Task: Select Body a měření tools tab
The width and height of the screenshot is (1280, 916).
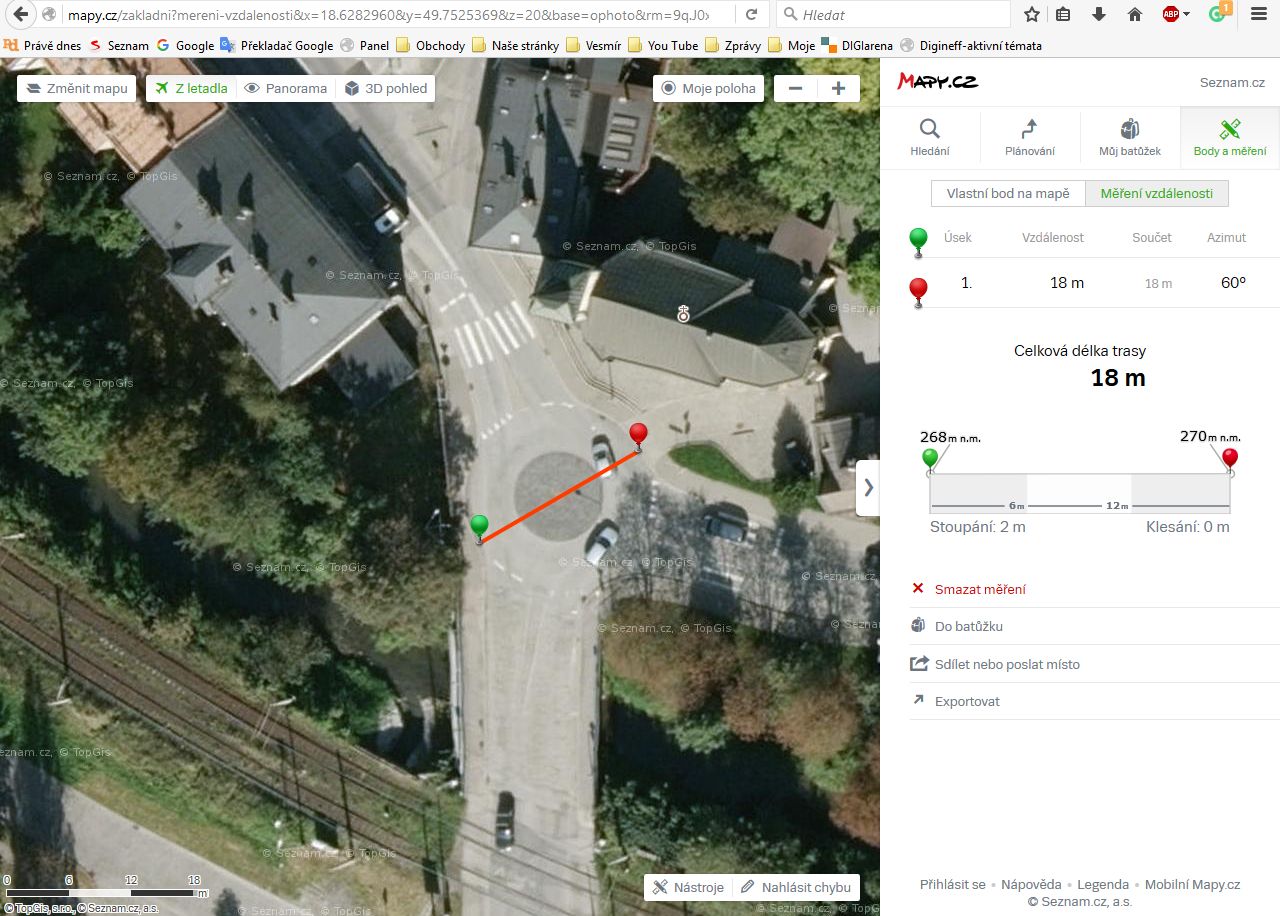Action: click(1230, 137)
